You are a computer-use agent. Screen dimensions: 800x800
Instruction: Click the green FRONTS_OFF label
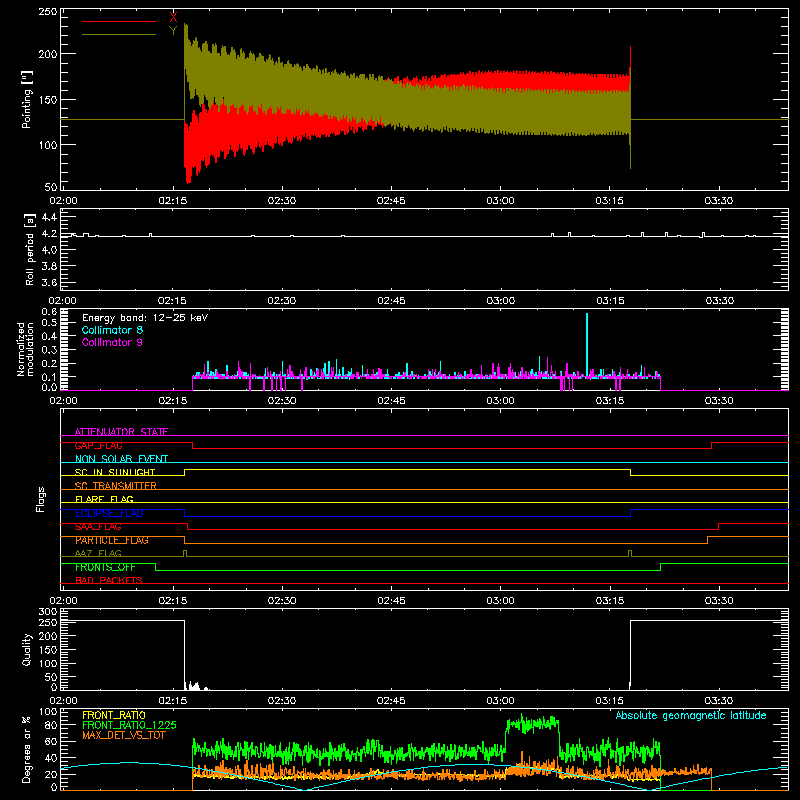pyautogui.click(x=105, y=567)
